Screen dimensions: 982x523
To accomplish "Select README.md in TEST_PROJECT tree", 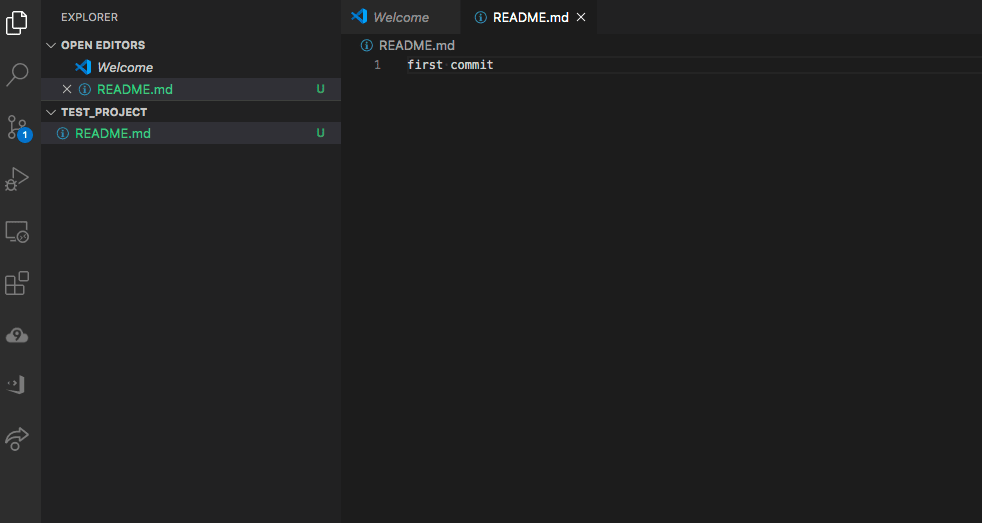I will 191,133.
